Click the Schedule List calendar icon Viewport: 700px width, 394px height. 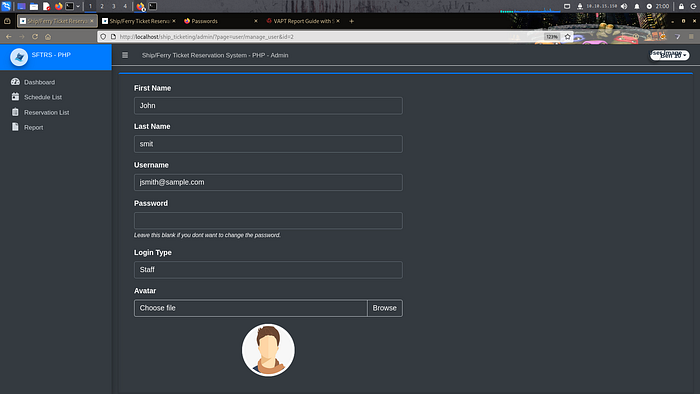(x=15, y=97)
